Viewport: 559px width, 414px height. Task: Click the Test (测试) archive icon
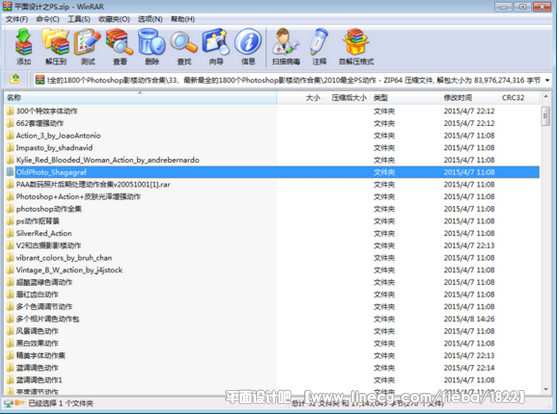(x=87, y=42)
